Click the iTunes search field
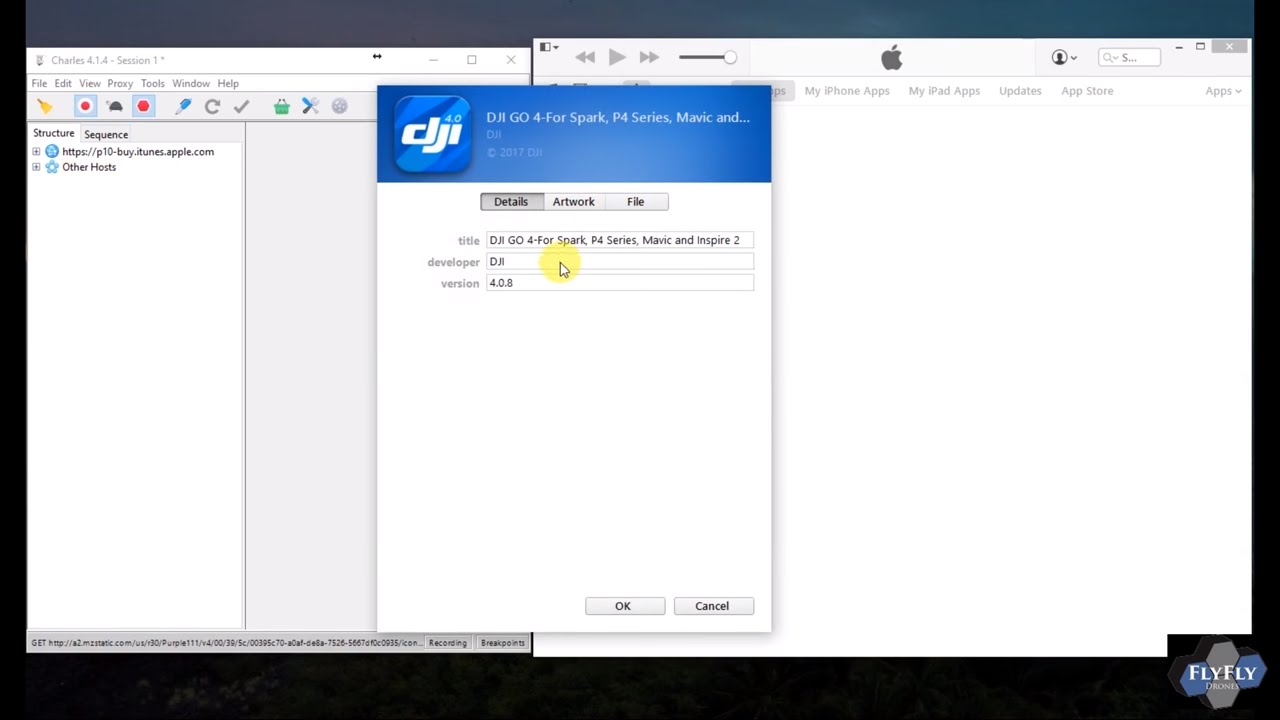Image resolution: width=1280 pixels, height=720 pixels. tap(1130, 58)
